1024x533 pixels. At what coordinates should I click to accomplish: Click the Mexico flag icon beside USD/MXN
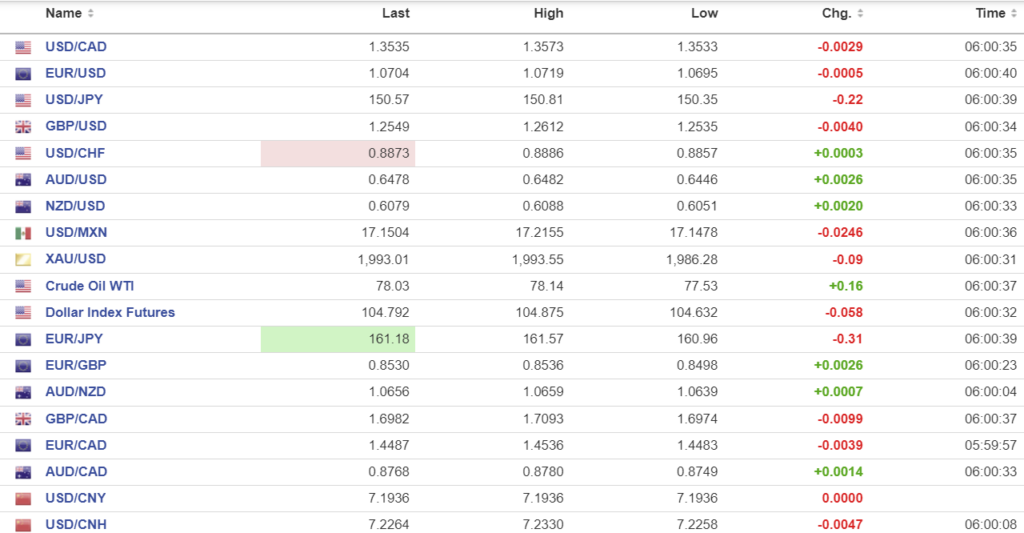tap(23, 233)
